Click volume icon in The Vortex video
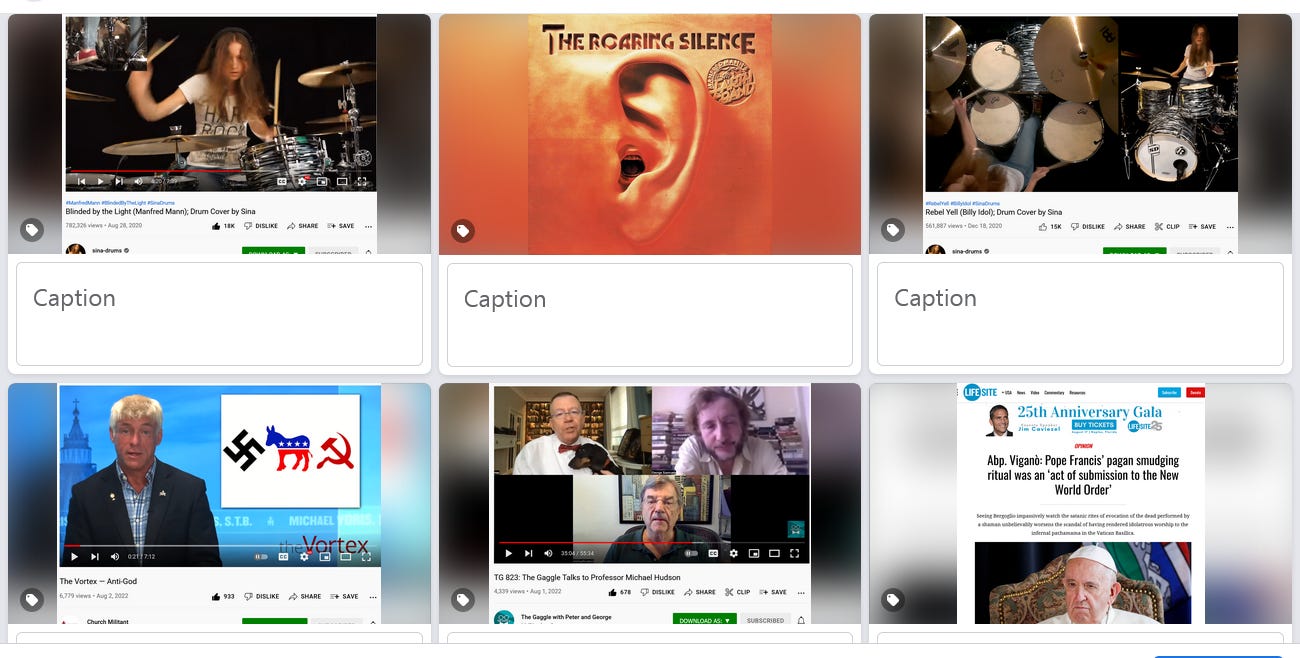 pos(114,556)
